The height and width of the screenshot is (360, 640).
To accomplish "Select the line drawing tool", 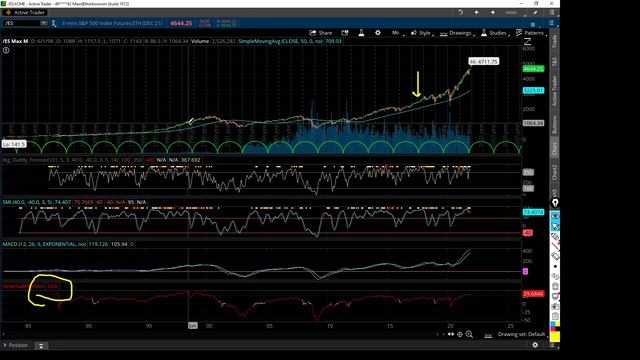I will pyautogui.click(x=555, y=246).
